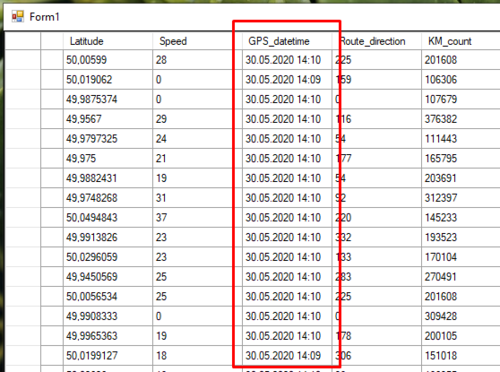Select Latitude cell 50,0056534
The height and width of the screenshot is (372, 500).
tap(108, 296)
